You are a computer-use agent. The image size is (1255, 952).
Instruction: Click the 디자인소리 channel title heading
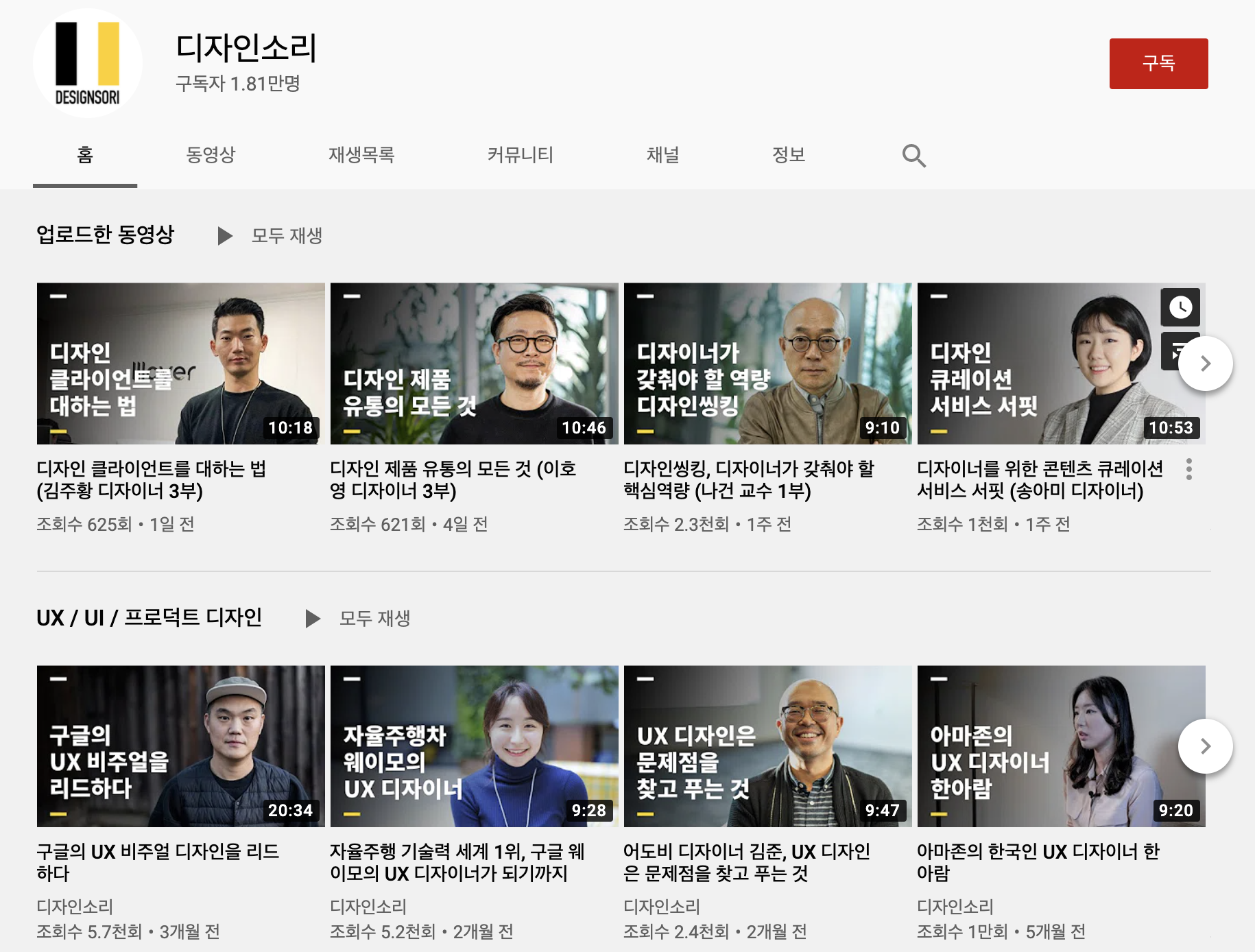(x=246, y=48)
